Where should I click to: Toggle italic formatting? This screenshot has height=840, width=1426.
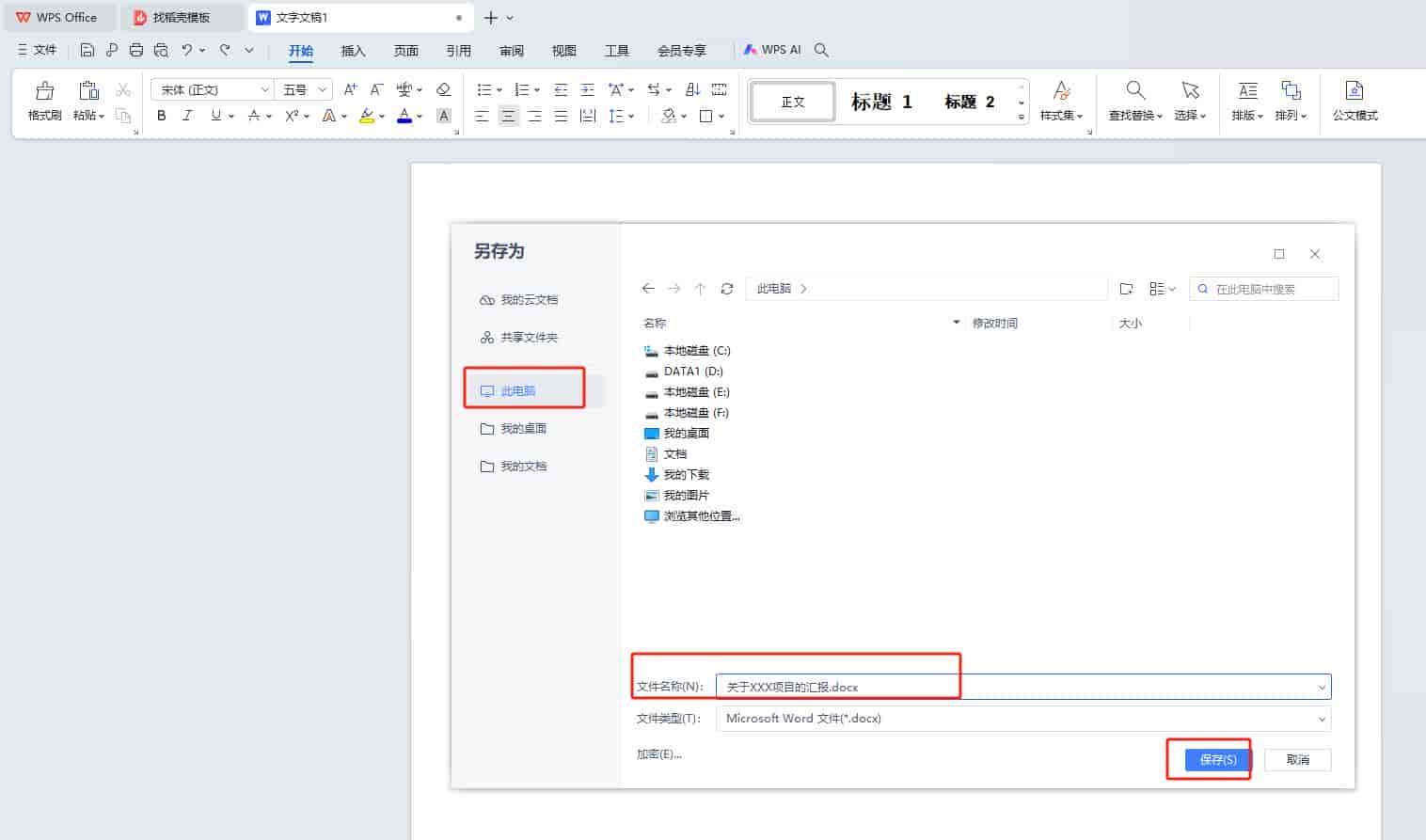pos(187,116)
